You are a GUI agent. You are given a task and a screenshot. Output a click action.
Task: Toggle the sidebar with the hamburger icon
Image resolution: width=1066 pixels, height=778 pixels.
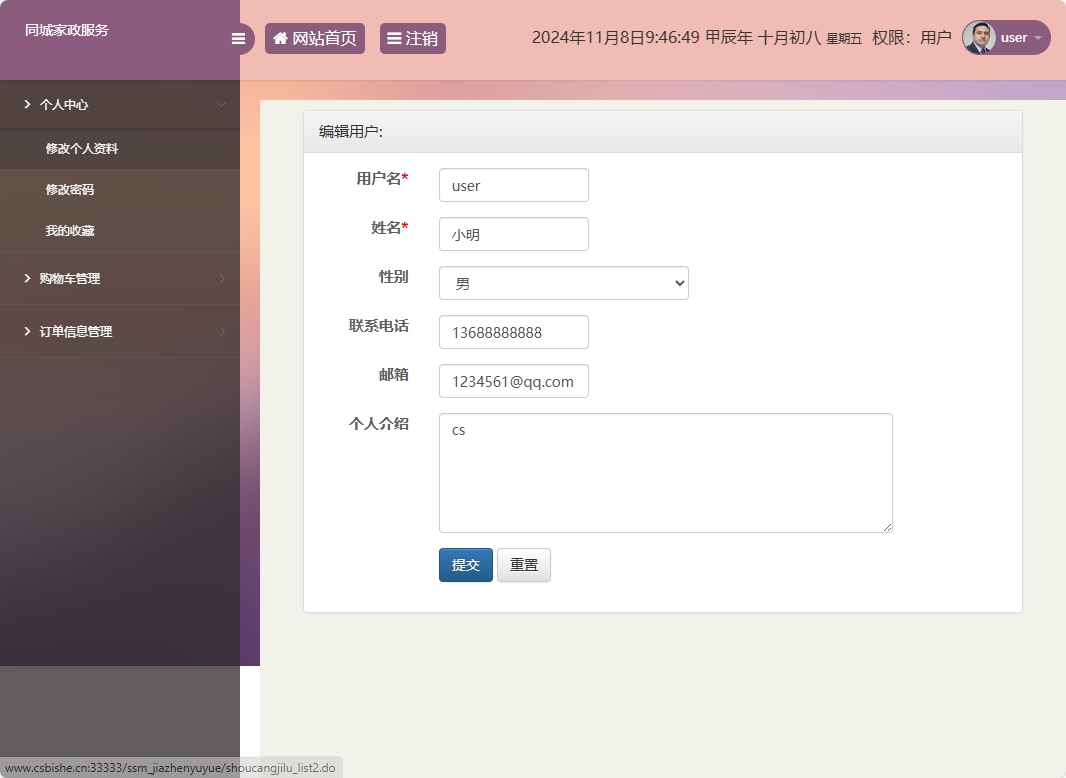(x=238, y=38)
